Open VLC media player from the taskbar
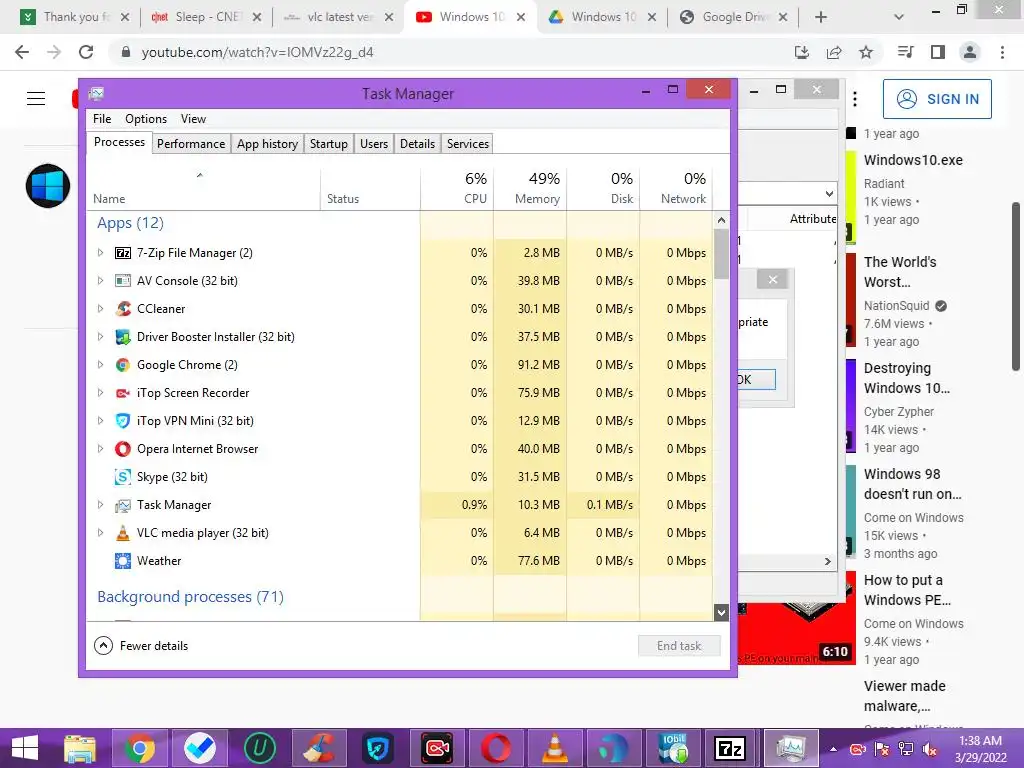This screenshot has height=768, width=1024. click(554, 748)
